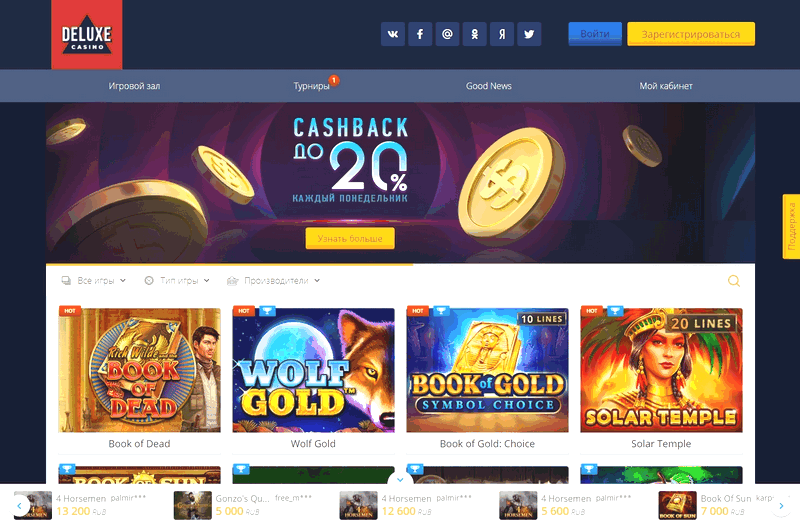Click Узнать больше on cashback banner
Image resolution: width=800 pixels, height=526 pixels.
350,238
